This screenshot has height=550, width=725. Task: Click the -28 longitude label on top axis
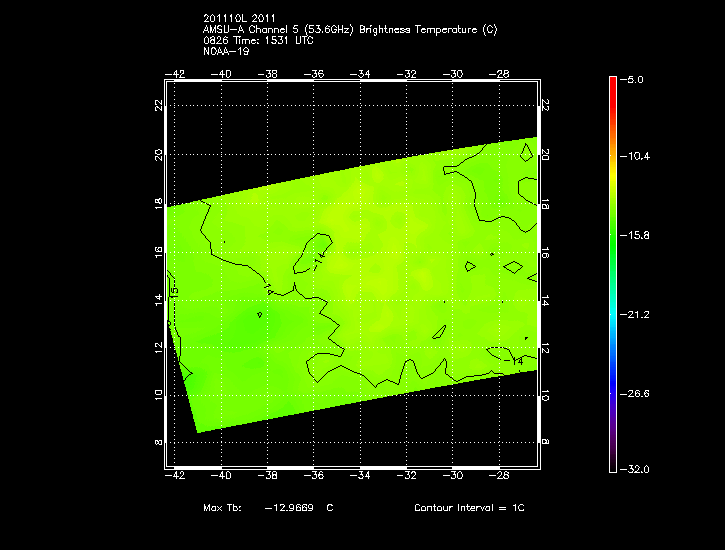point(500,74)
